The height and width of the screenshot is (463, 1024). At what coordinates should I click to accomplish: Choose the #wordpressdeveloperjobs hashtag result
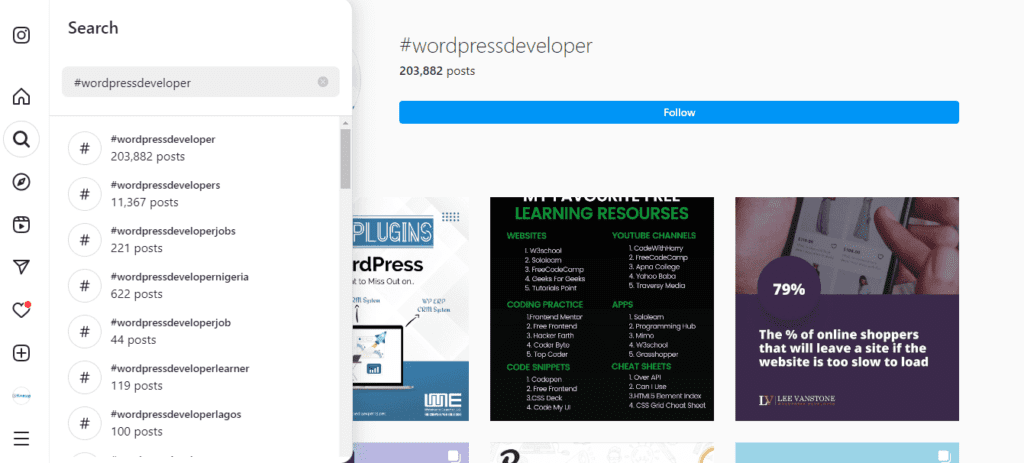tap(172, 240)
